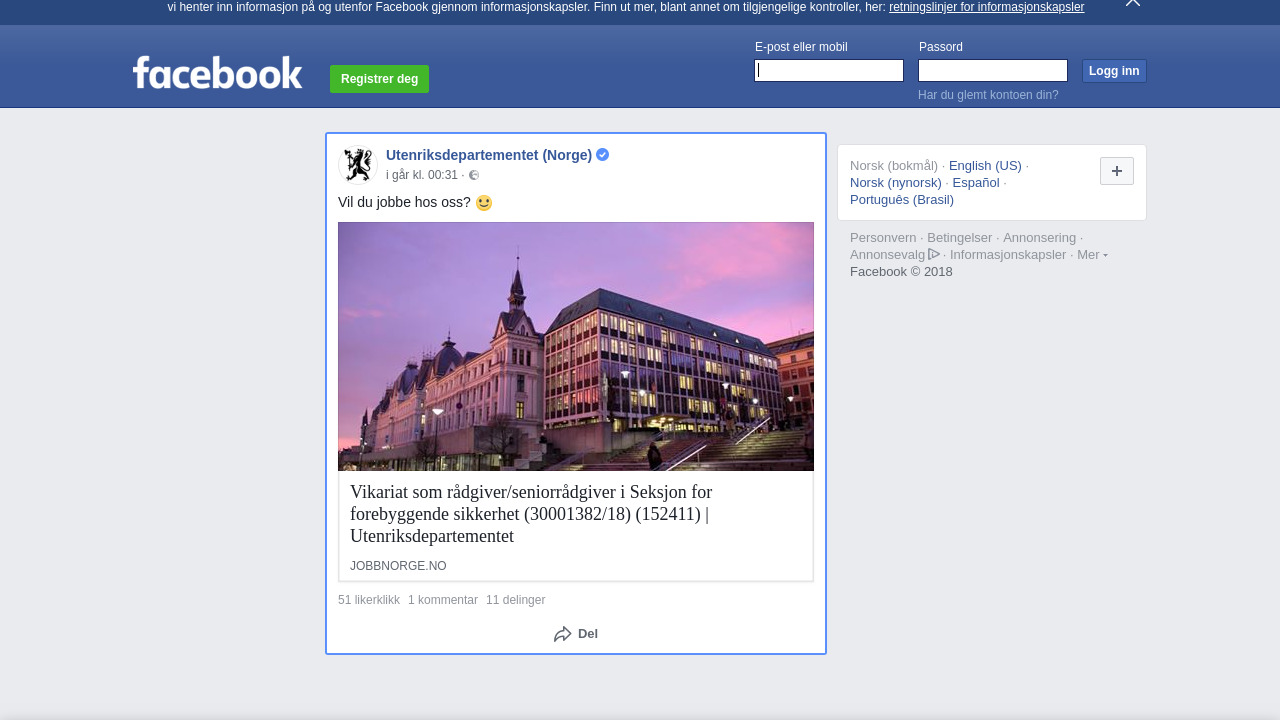This screenshot has width=1280, height=720.
Task: Click the Del share button
Action: pos(576,634)
